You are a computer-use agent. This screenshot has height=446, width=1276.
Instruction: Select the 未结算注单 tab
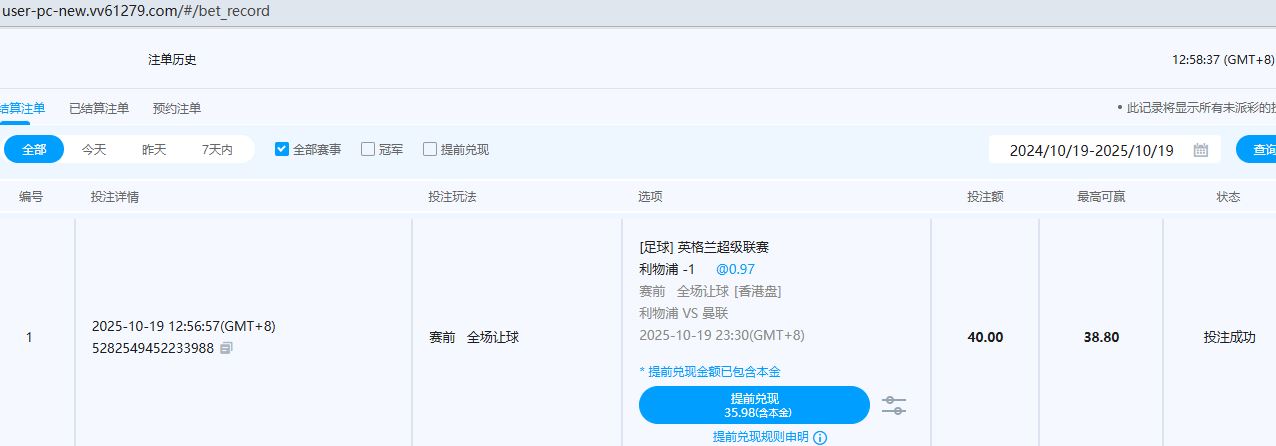pos(22,108)
